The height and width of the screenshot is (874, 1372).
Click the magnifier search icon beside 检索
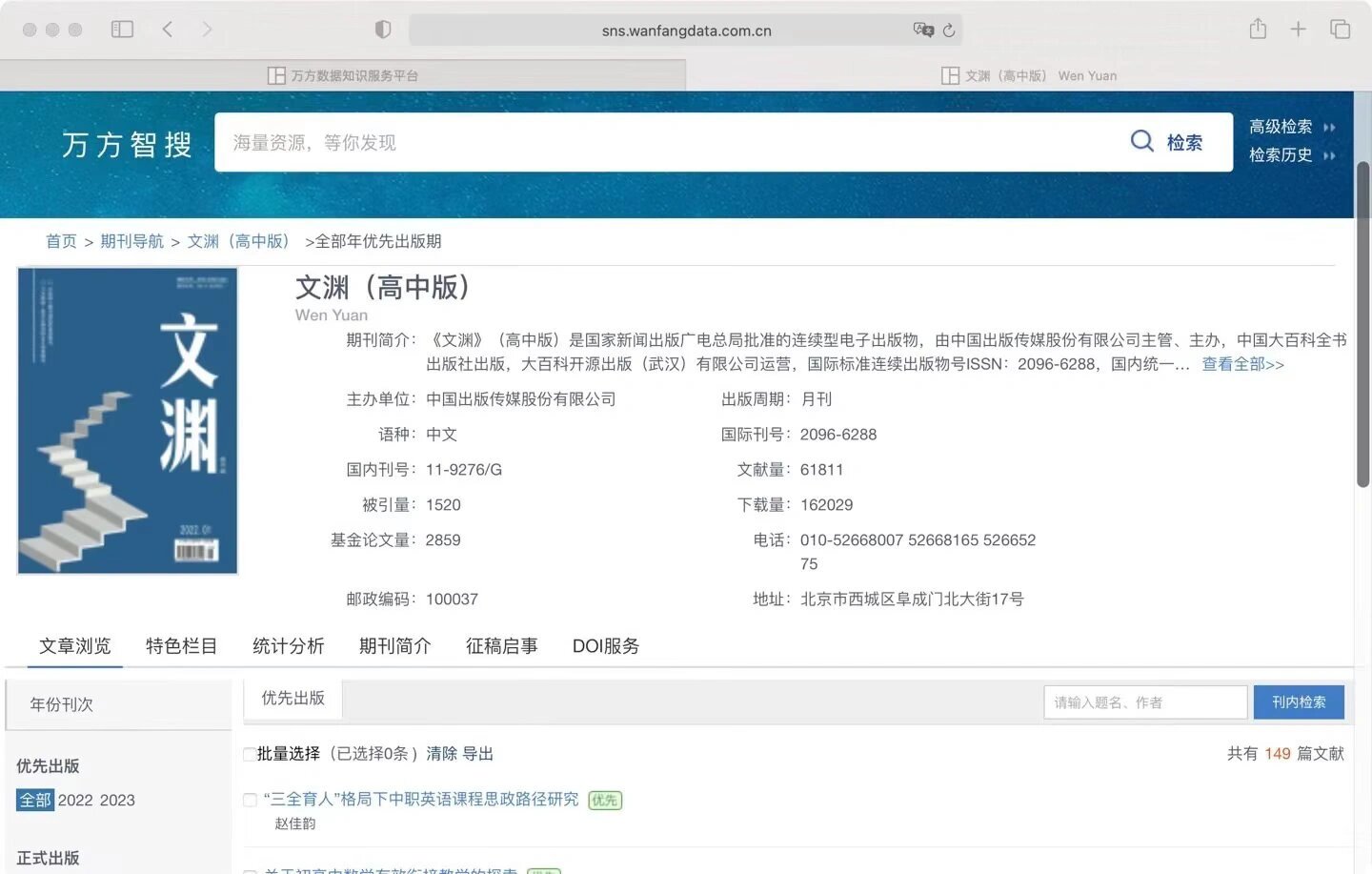click(1141, 141)
